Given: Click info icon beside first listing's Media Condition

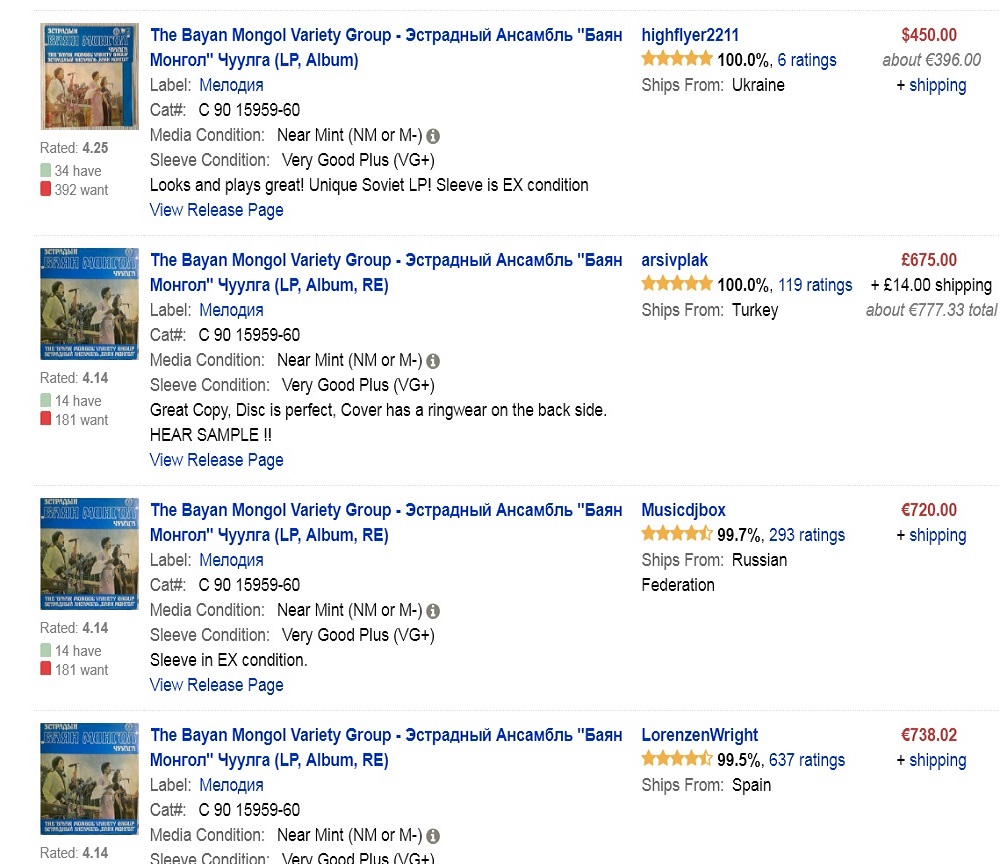Looking at the screenshot, I should 433,136.
